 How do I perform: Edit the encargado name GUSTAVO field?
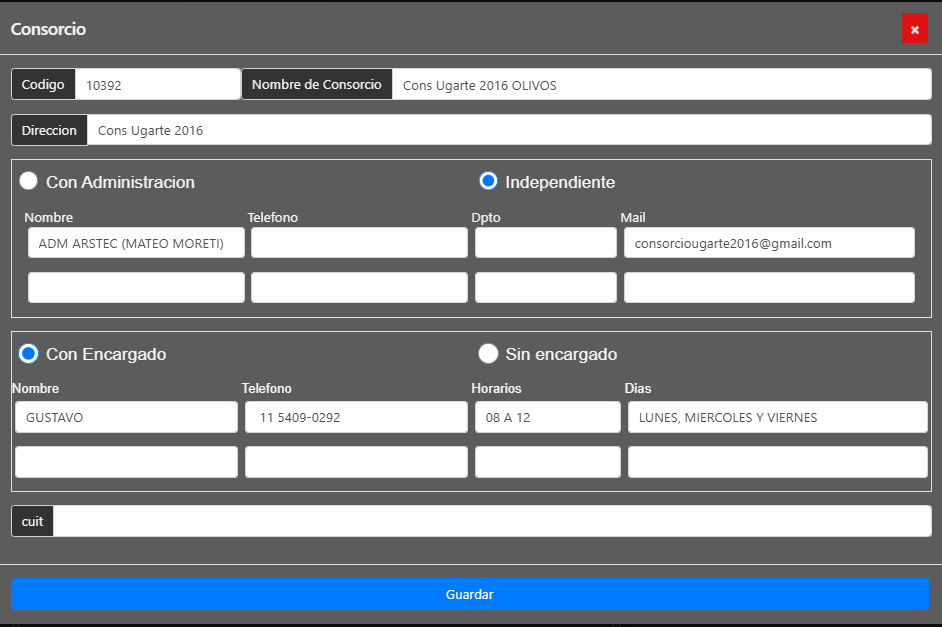pos(126,417)
